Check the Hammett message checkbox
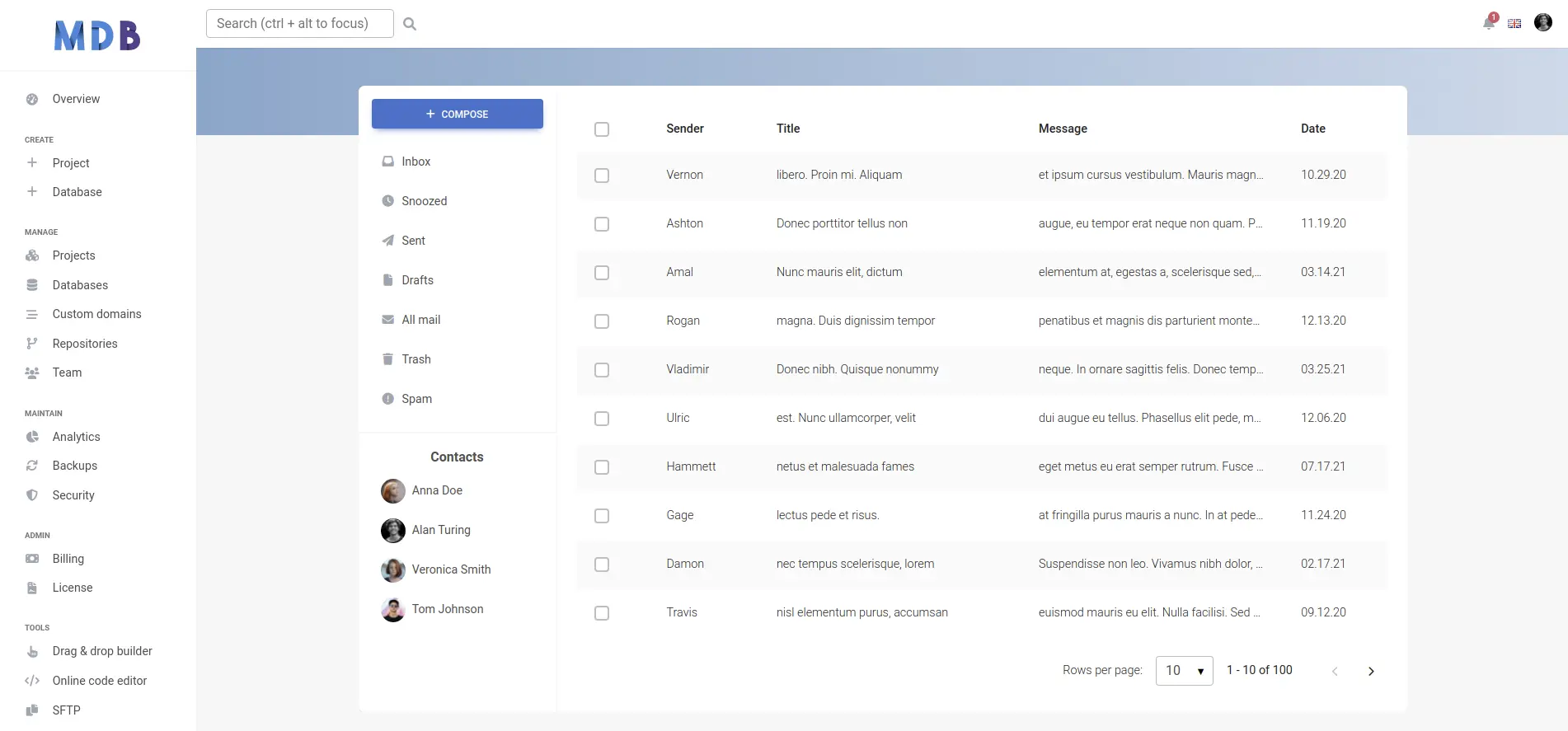Image resolution: width=1568 pixels, height=731 pixels. click(602, 467)
